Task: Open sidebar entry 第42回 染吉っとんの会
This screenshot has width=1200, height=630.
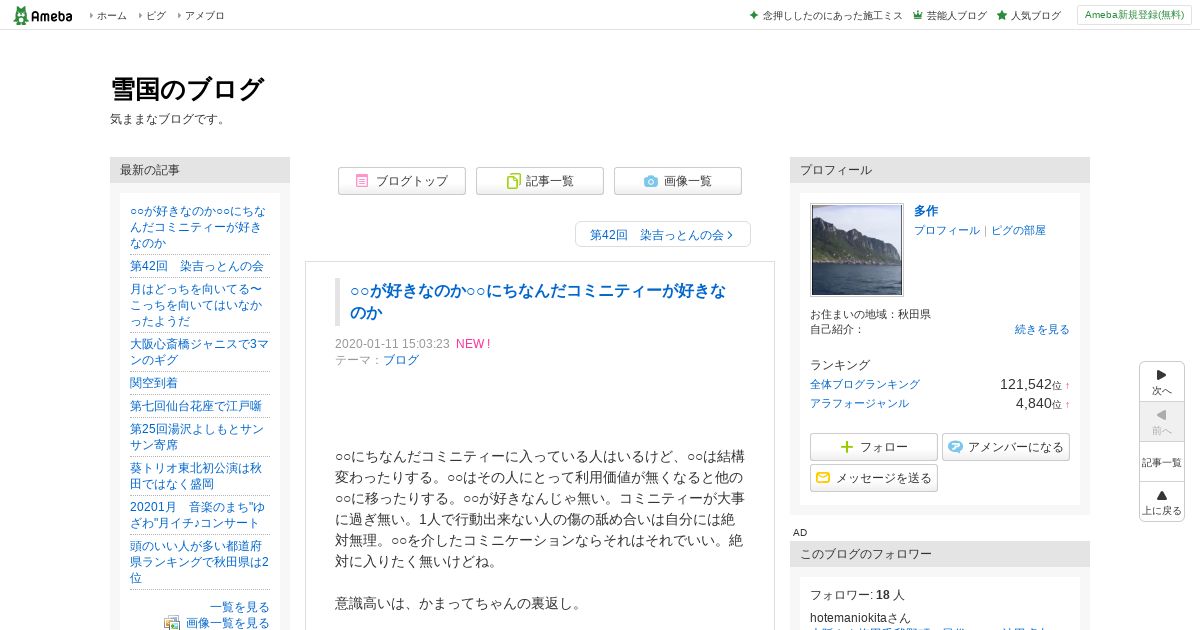Action: pyautogui.click(x=197, y=266)
